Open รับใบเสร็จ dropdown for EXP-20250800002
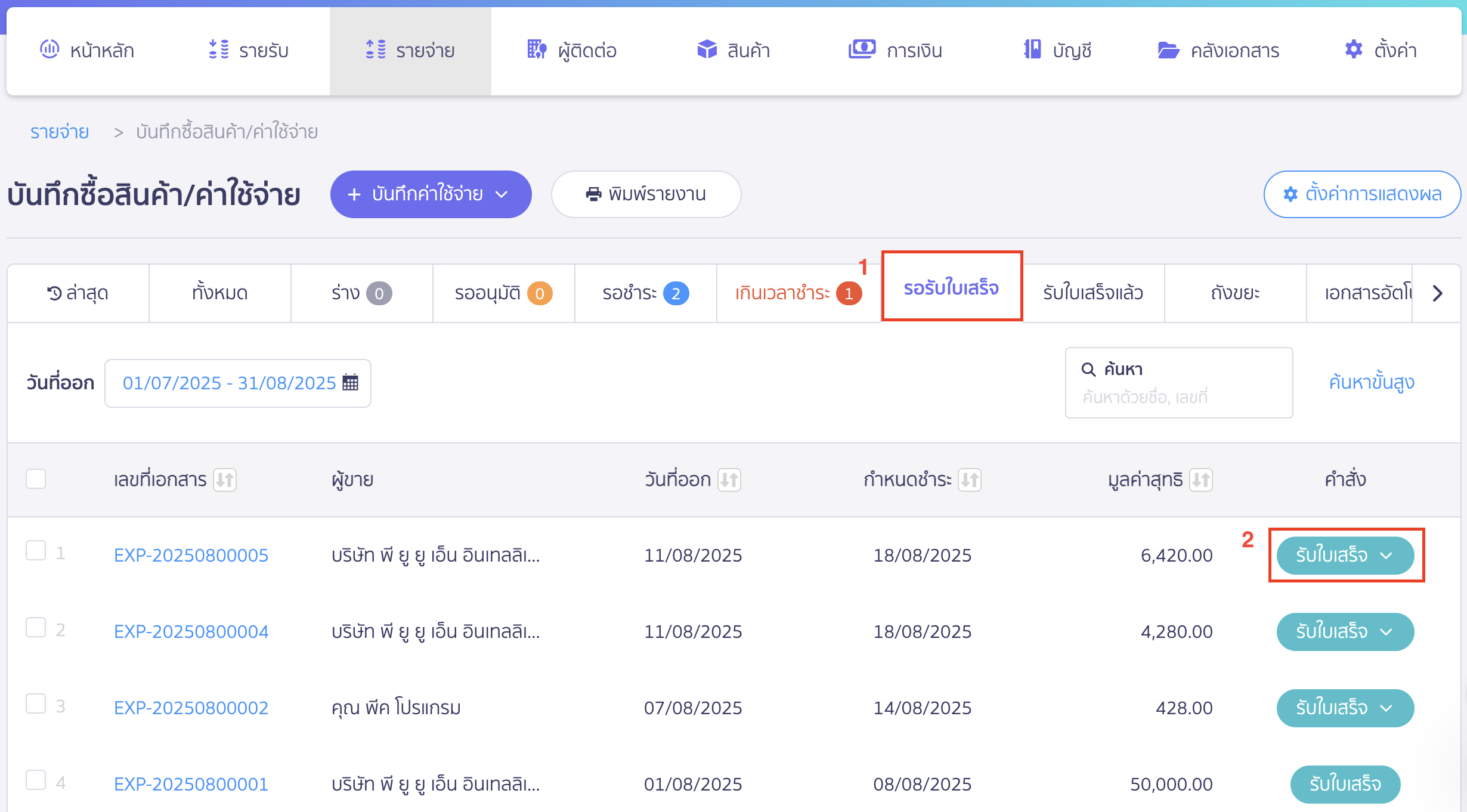 coord(1386,708)
